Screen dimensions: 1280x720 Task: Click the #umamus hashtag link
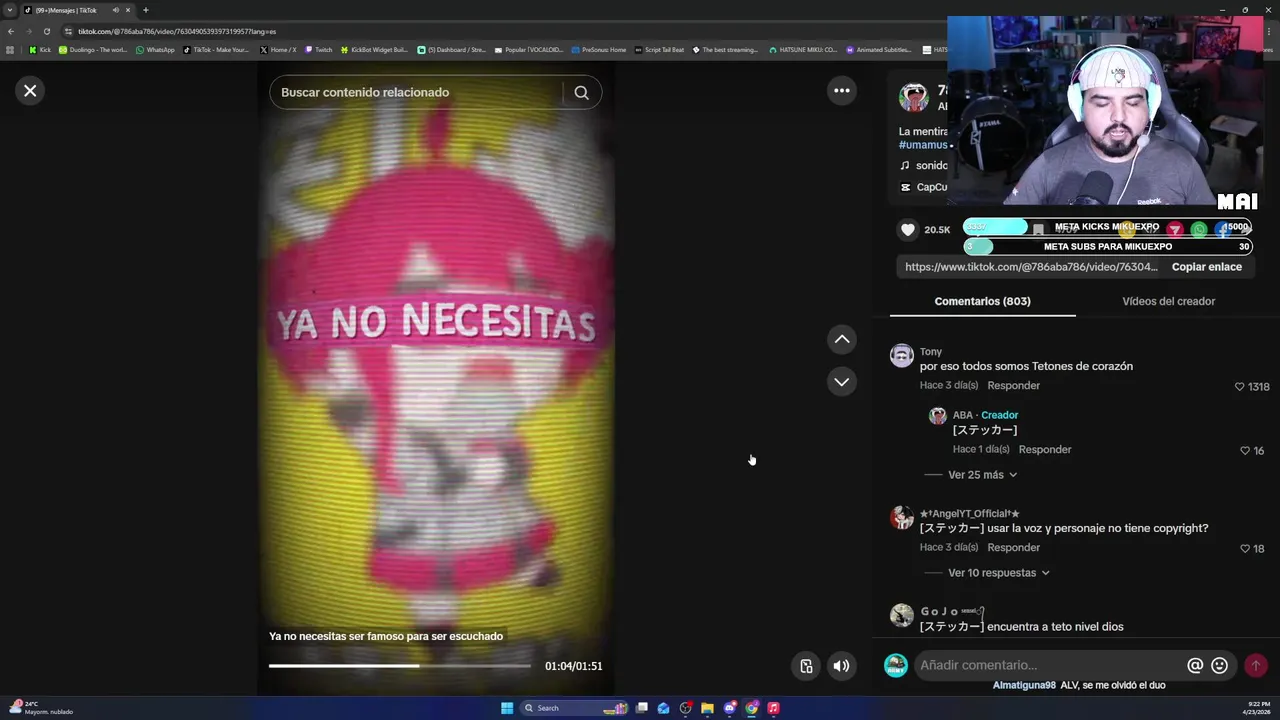click(923, 145)
